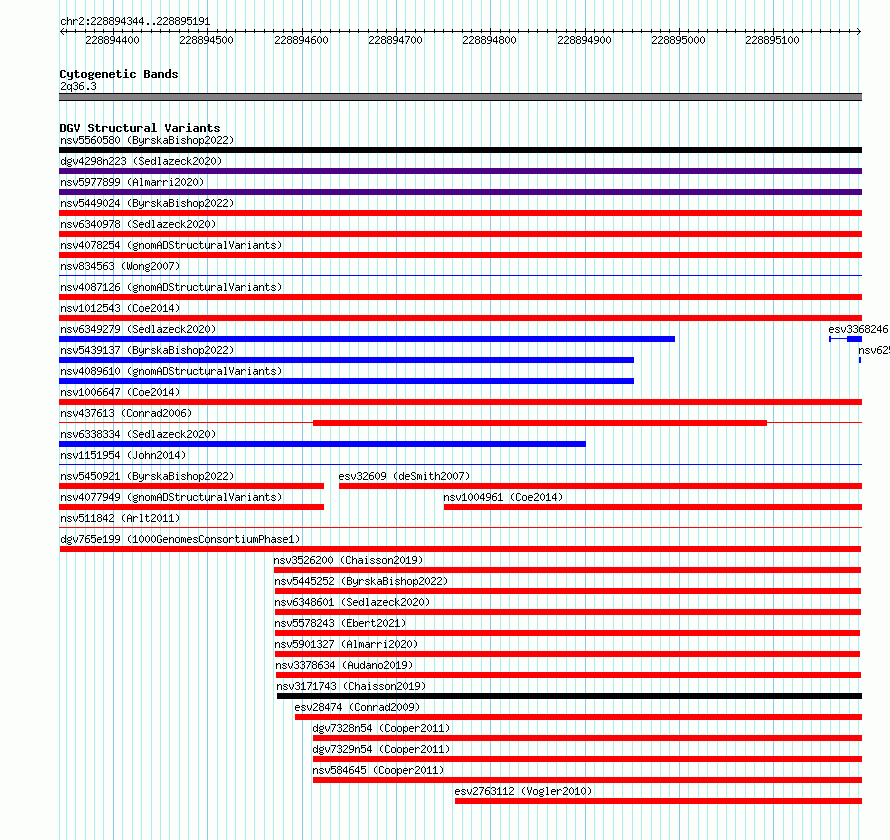This screenshot has width=890, height=840.
Task: Select the nsv4078254 (gnomADStructuralVariants) label
Action: (x=171, y=245)
